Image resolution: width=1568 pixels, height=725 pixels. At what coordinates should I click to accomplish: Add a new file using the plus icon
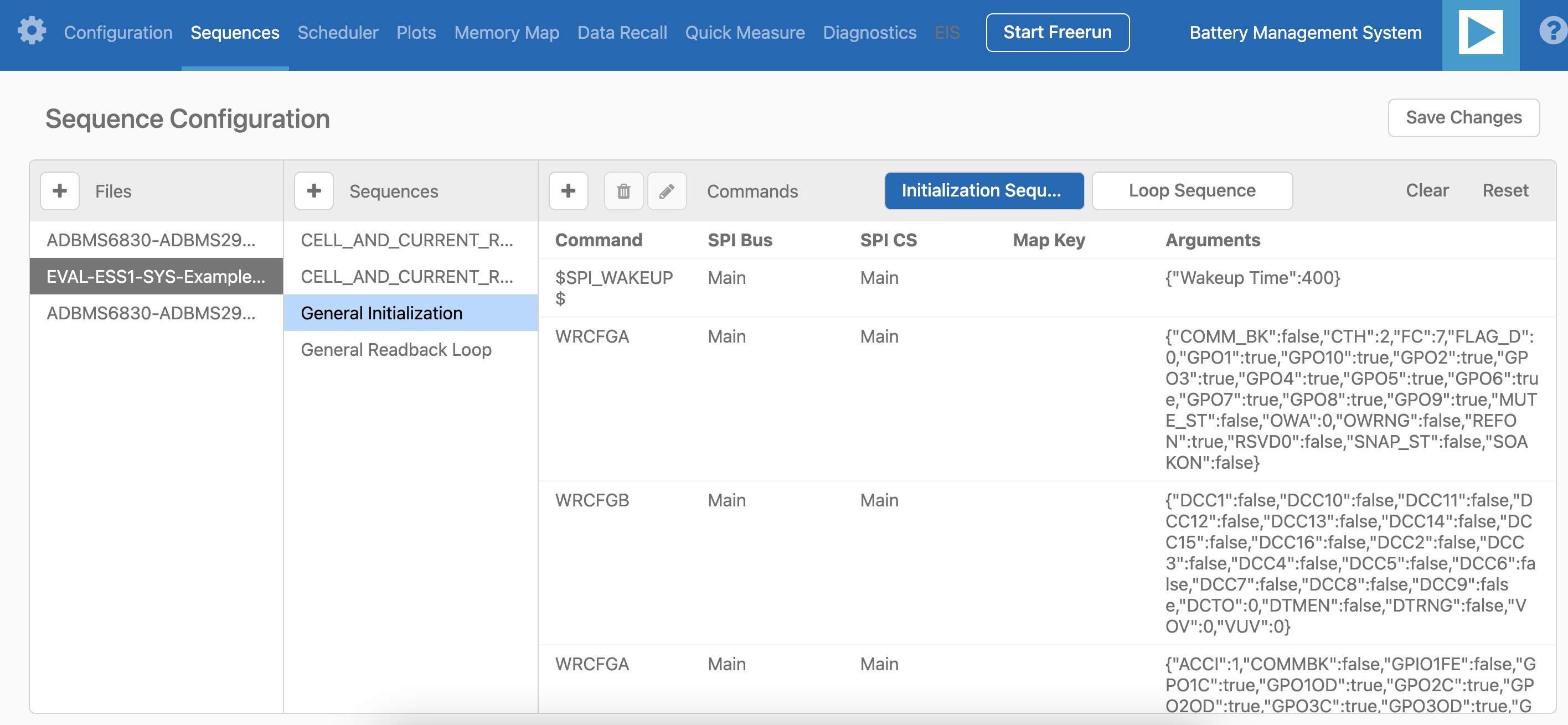click(x=59, y=191)
